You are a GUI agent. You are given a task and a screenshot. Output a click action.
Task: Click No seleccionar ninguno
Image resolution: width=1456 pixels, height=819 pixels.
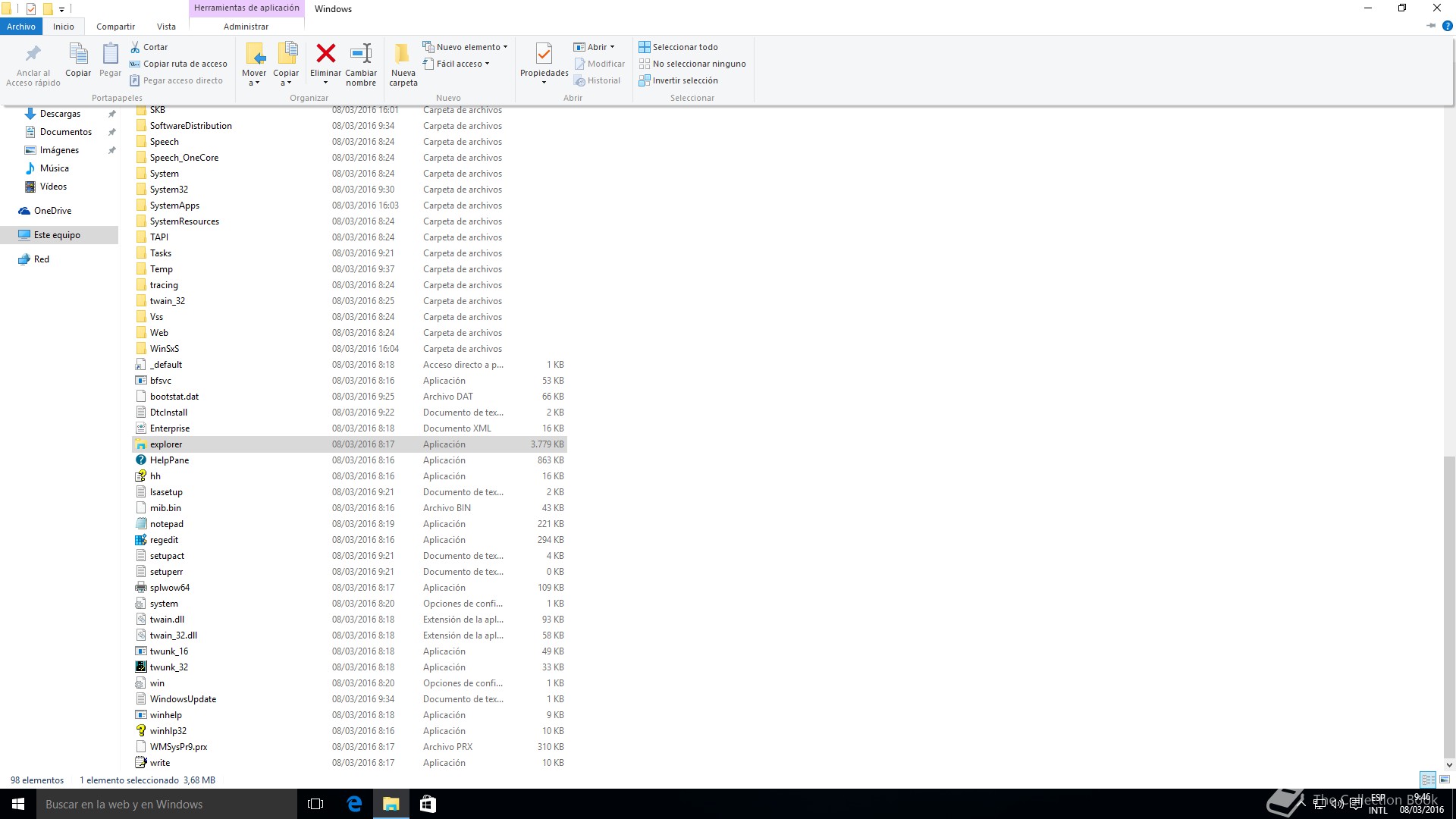692,64
